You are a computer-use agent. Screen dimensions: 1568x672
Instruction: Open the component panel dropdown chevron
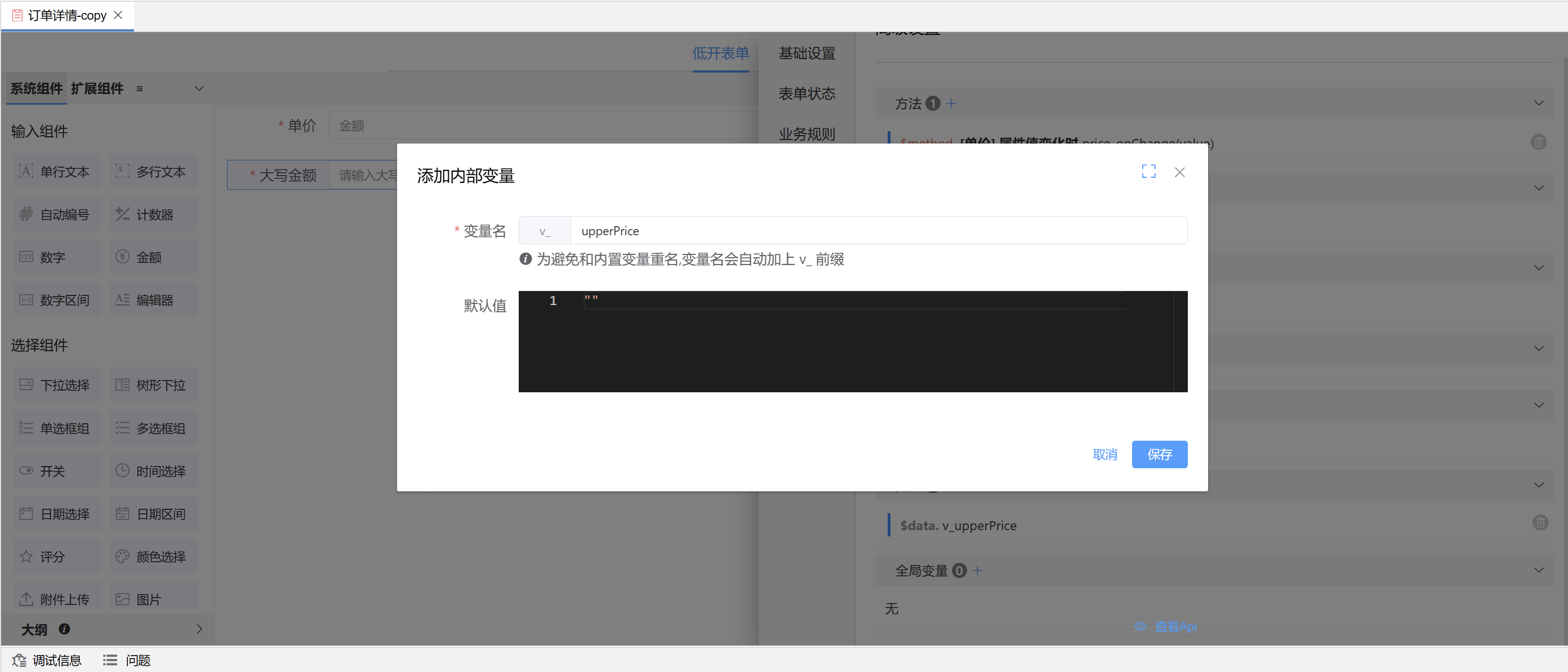199,89
